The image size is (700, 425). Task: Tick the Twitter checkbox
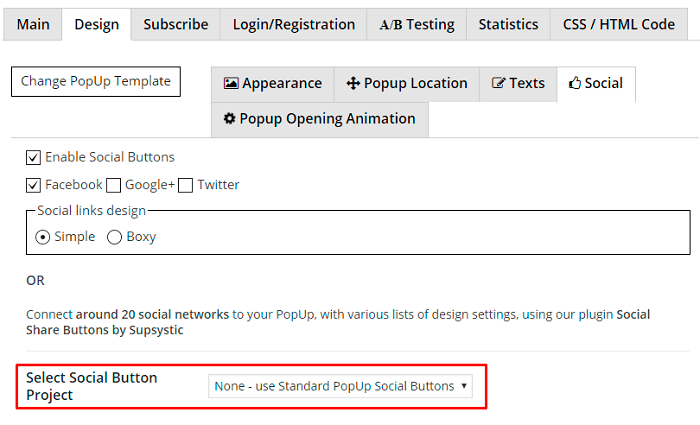pyautogui.click(x=185, y=185)
